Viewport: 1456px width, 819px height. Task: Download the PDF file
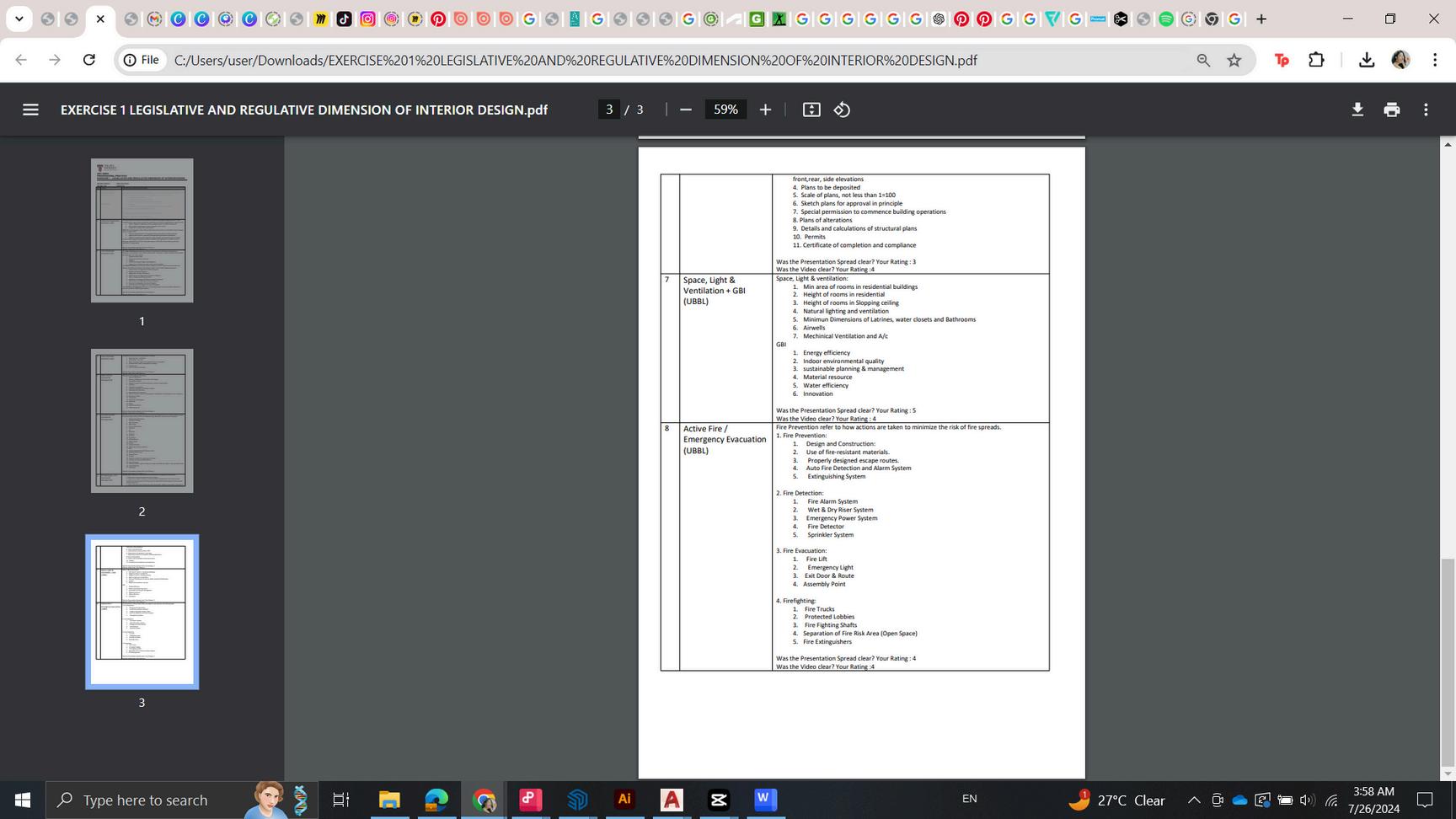[x=1357, y=110]
